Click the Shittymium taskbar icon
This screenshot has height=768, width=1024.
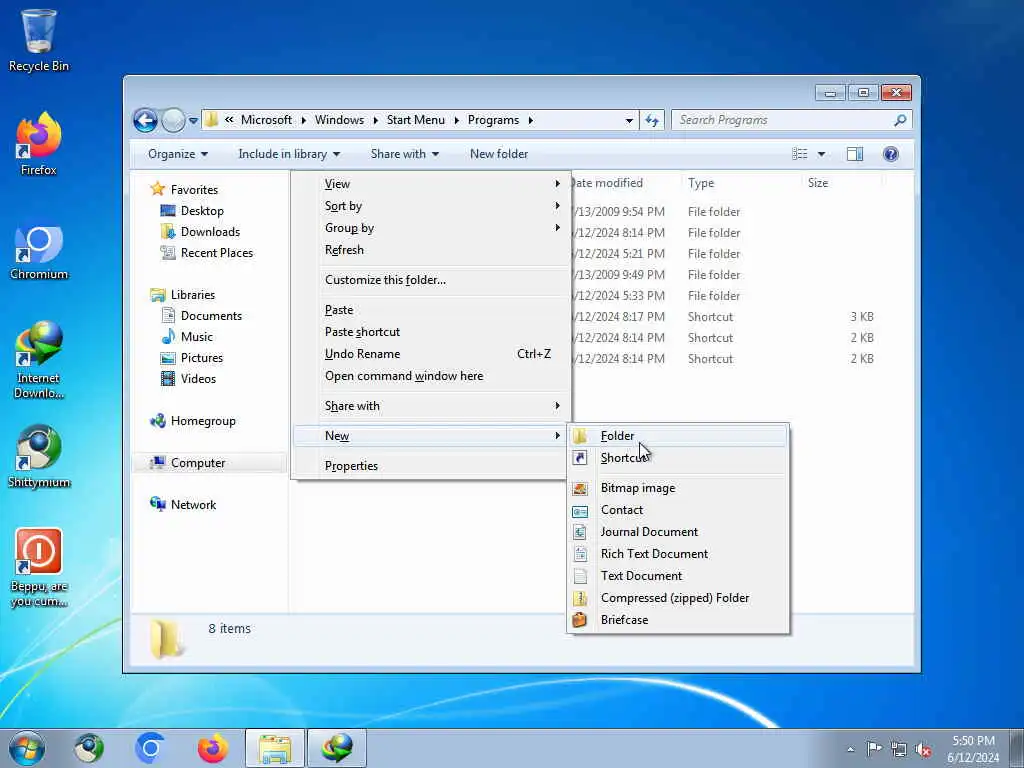click(x=89, y=748)
